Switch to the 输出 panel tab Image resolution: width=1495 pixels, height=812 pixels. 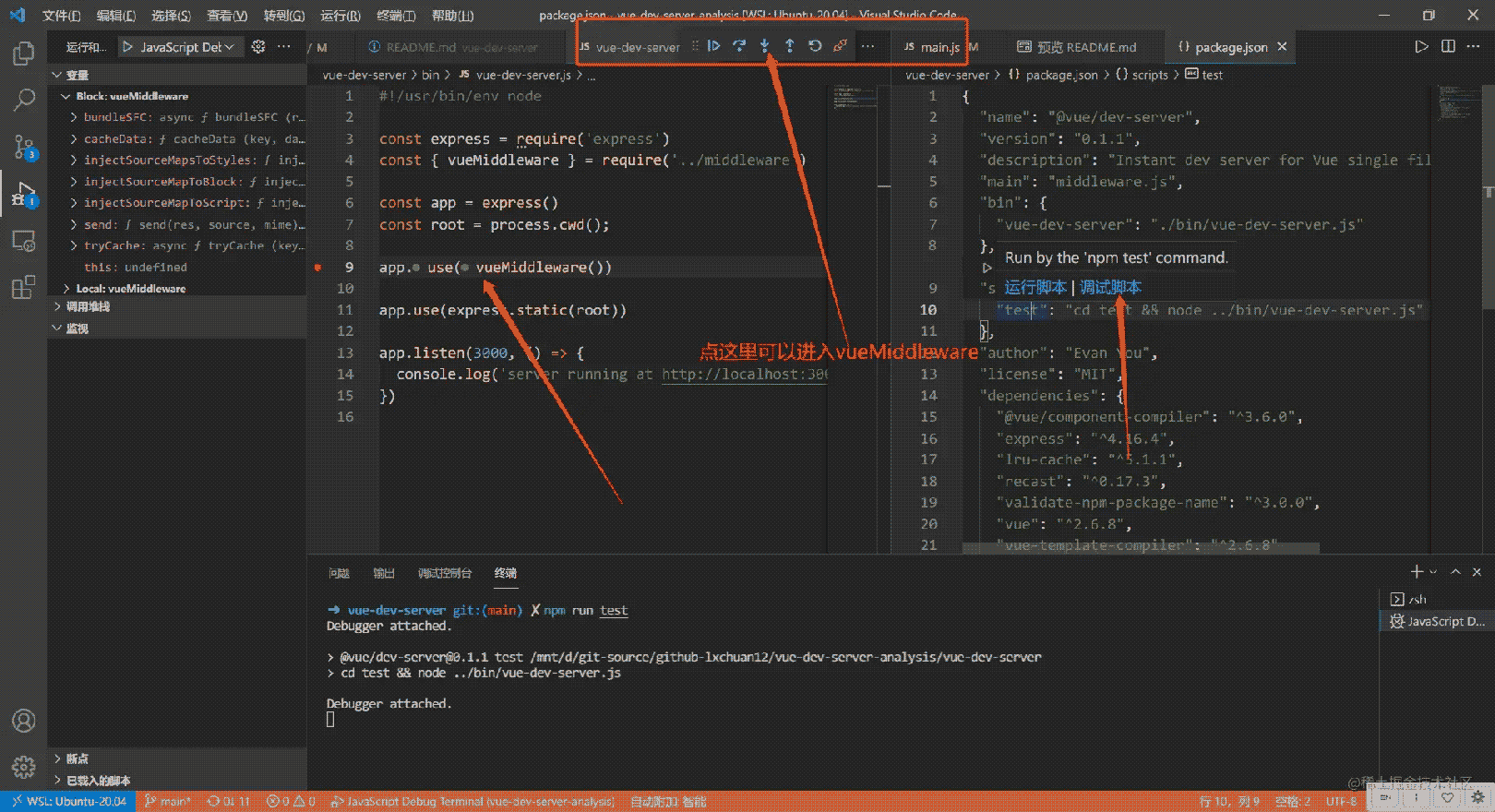click(x=384, y=573)
